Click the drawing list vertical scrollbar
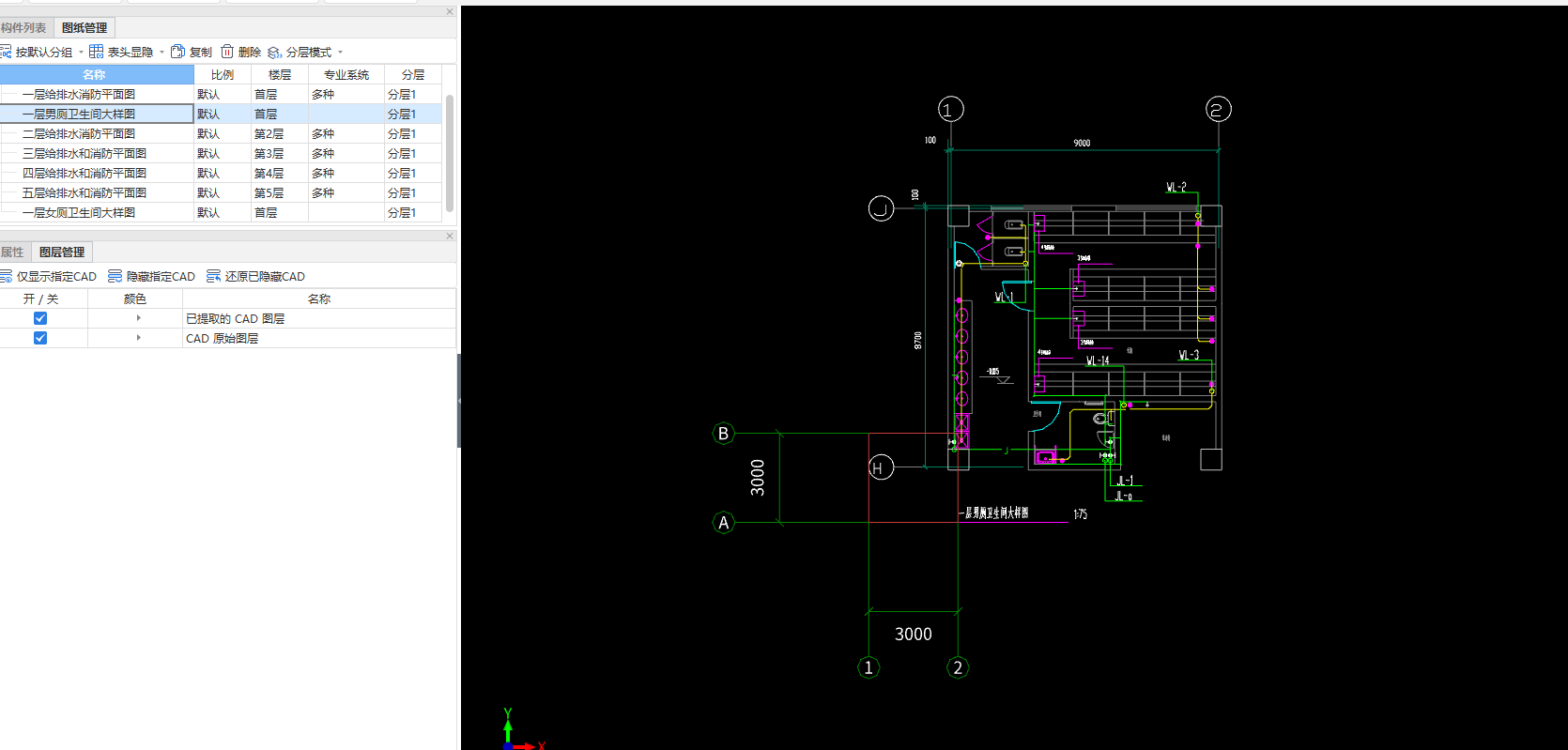 tap(450, 153)
